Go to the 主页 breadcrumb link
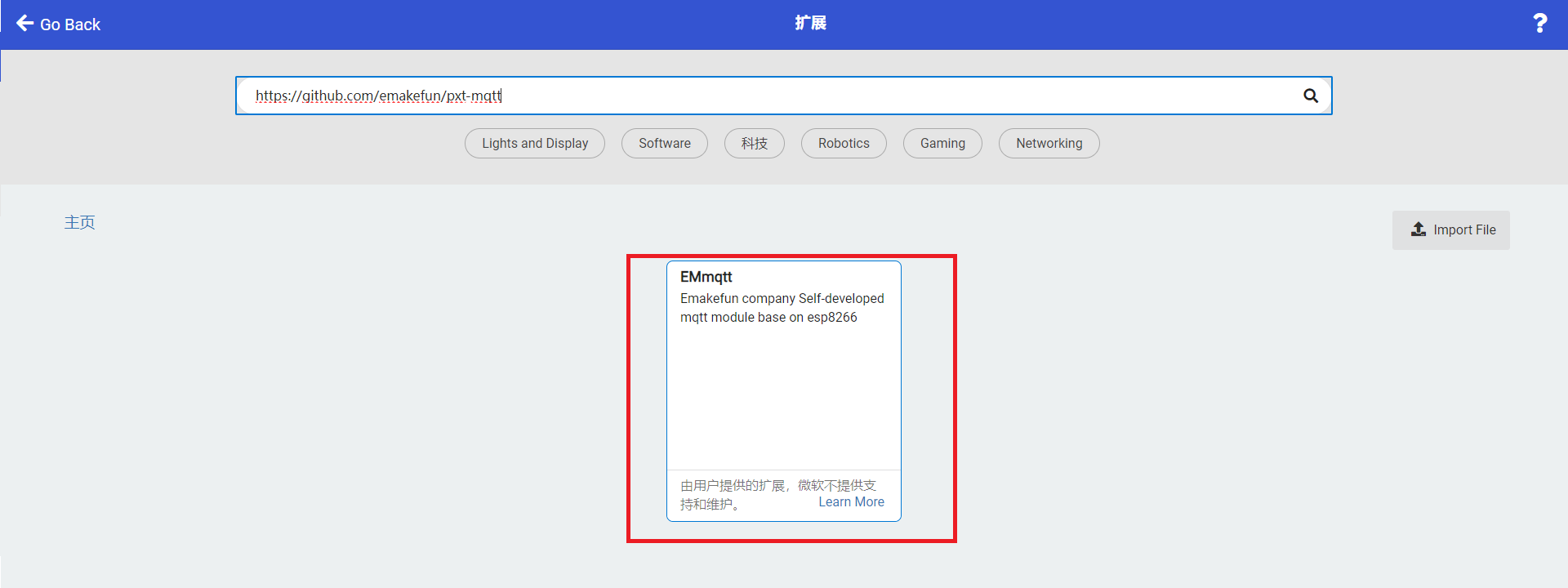The width and height of the screenshot is (1568, 588). pos(80,222)
